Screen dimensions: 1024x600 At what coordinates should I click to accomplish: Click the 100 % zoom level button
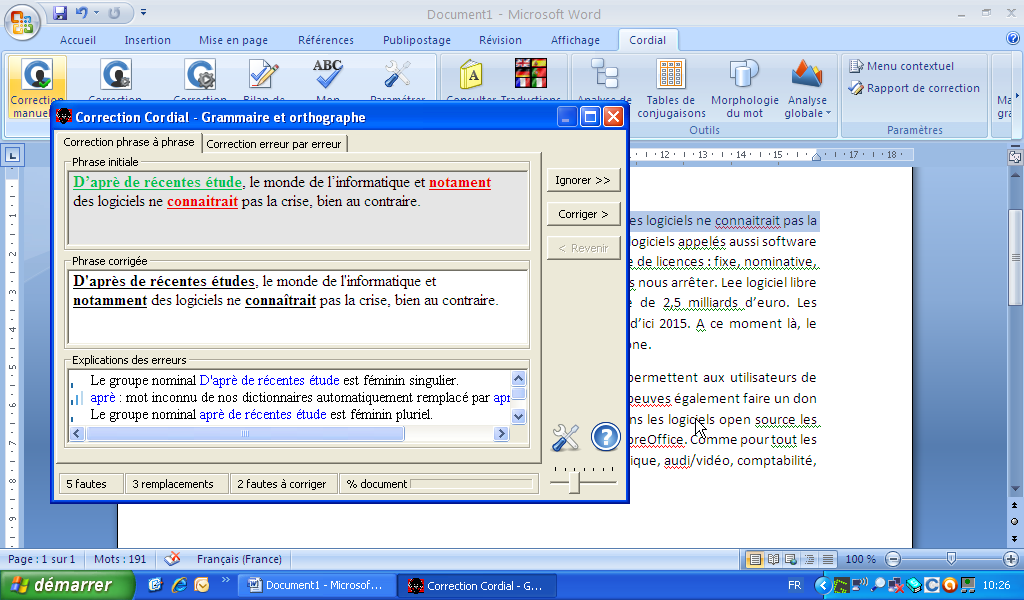pos(861,560)
